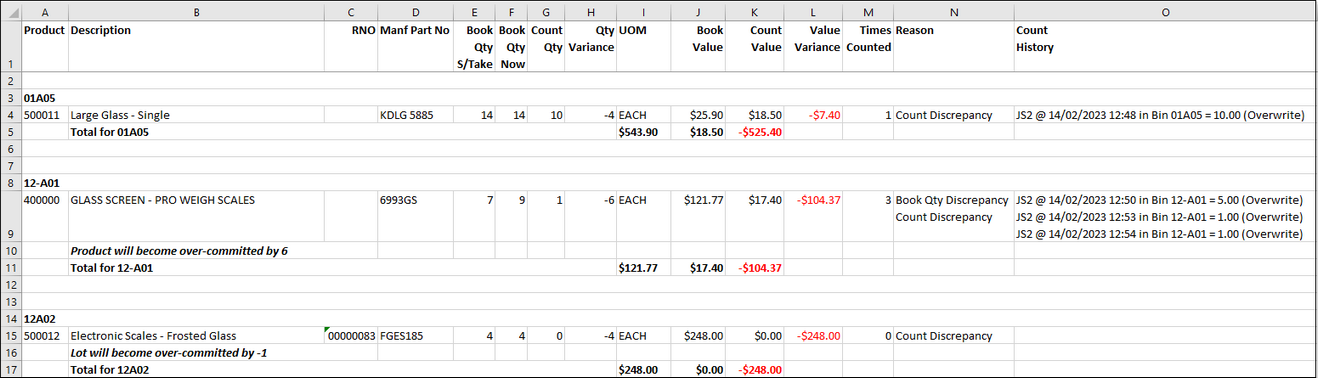The height and width of the screenshot is (378, 1318).
Task: Select column B header
Action: (196, 11)
